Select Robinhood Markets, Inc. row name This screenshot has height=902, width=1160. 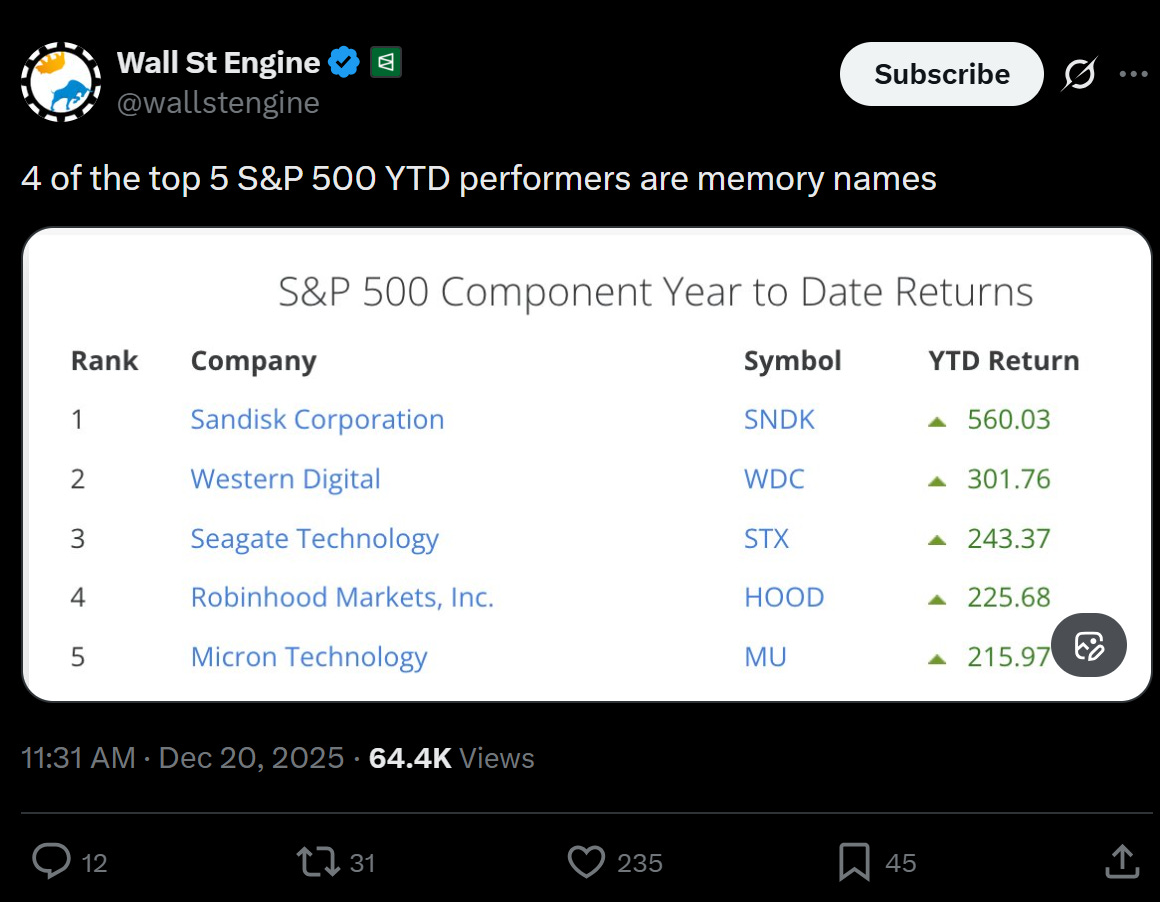click(x=342, y=597)
